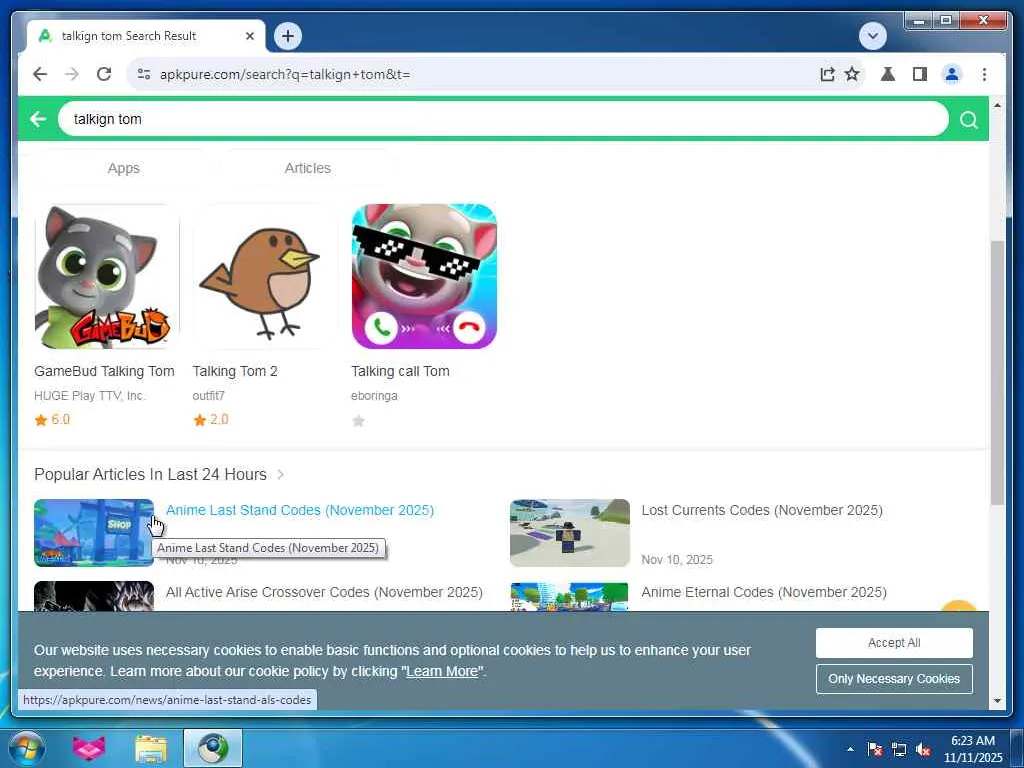Switch to the Articles tab

point(308,168)
